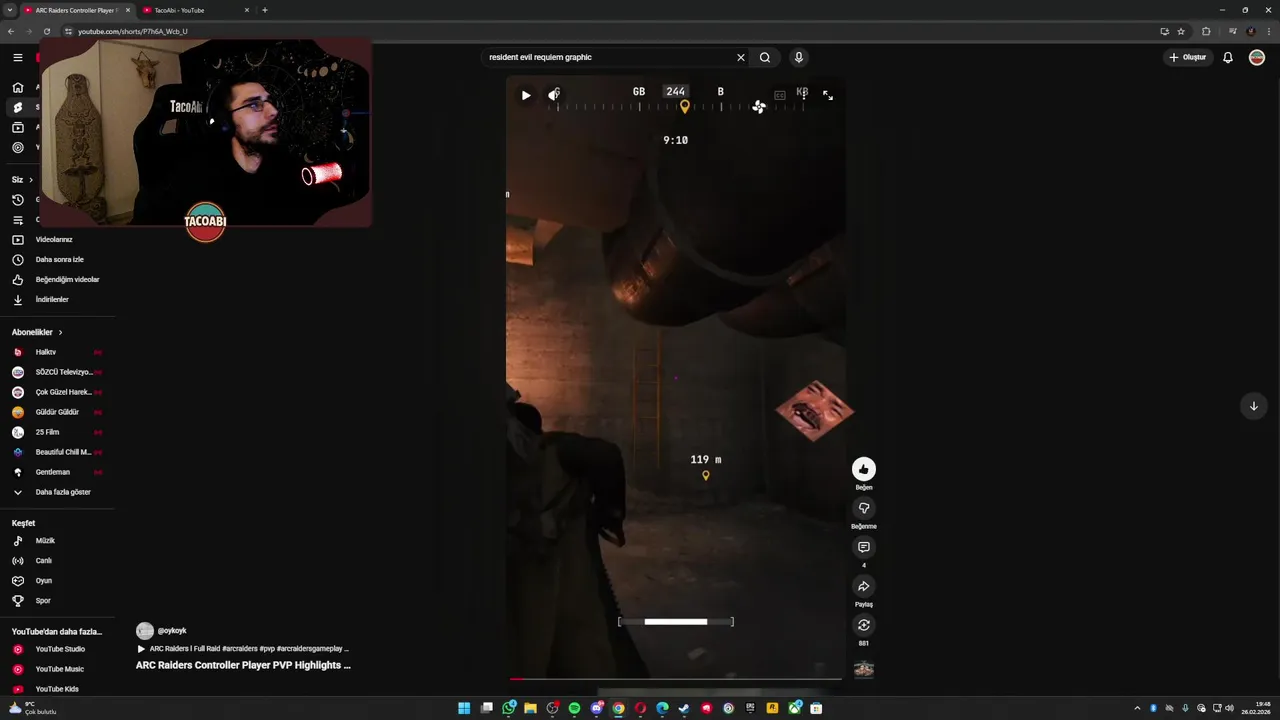This screenshot has width=1280, height=720.
Task: Enter fullscreen on the Shorts player
Action: (x=828, y=95)
